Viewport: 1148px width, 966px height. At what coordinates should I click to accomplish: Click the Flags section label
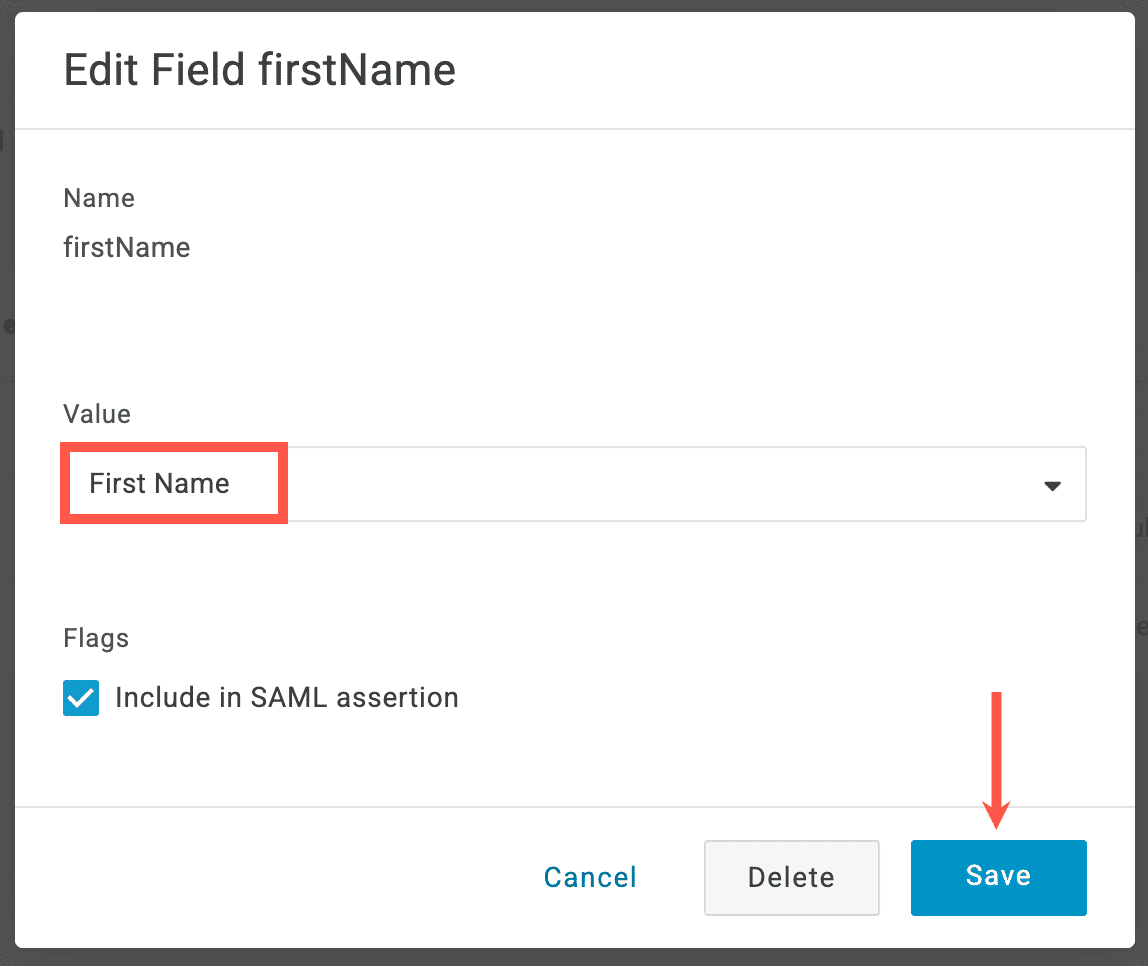tap(95, 638)
